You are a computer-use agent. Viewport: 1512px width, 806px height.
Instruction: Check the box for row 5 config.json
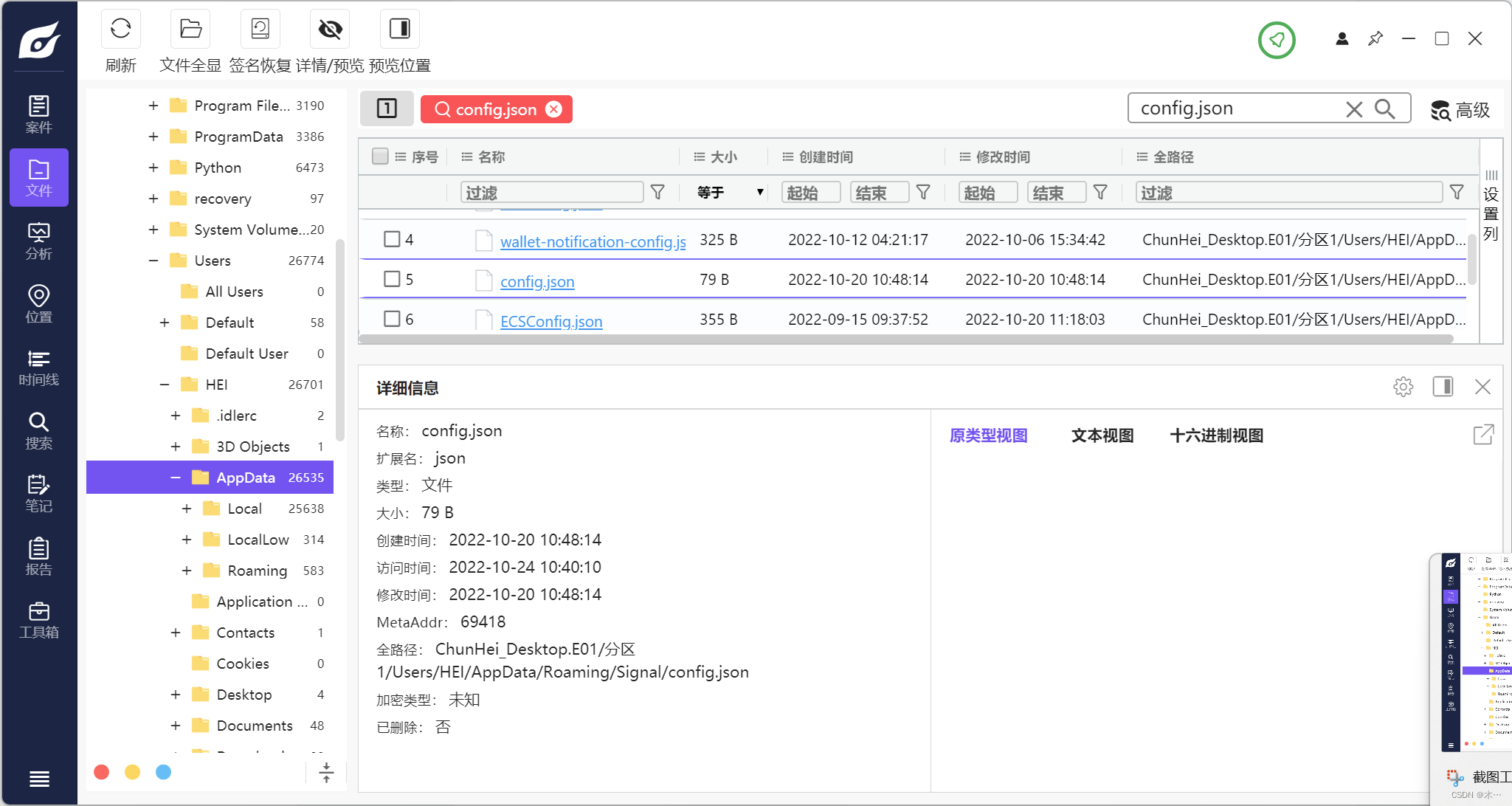(392, 279)
